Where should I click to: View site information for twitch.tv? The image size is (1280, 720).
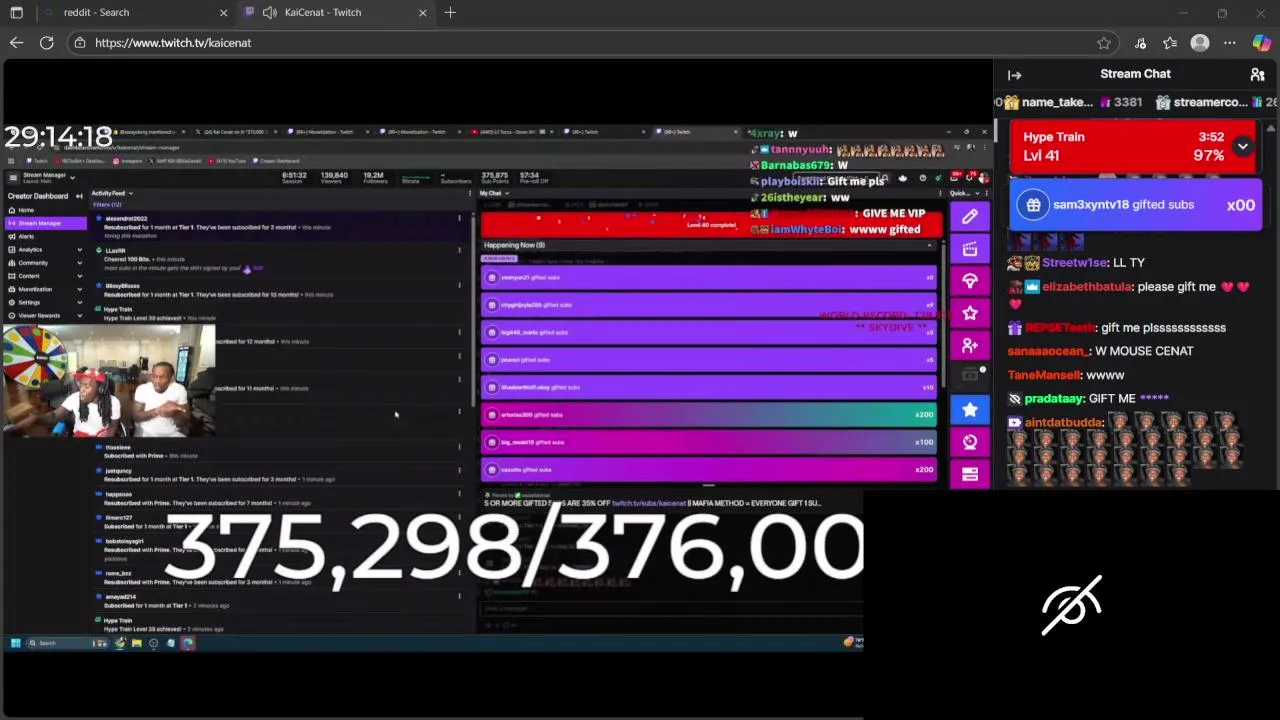point(80,43)
